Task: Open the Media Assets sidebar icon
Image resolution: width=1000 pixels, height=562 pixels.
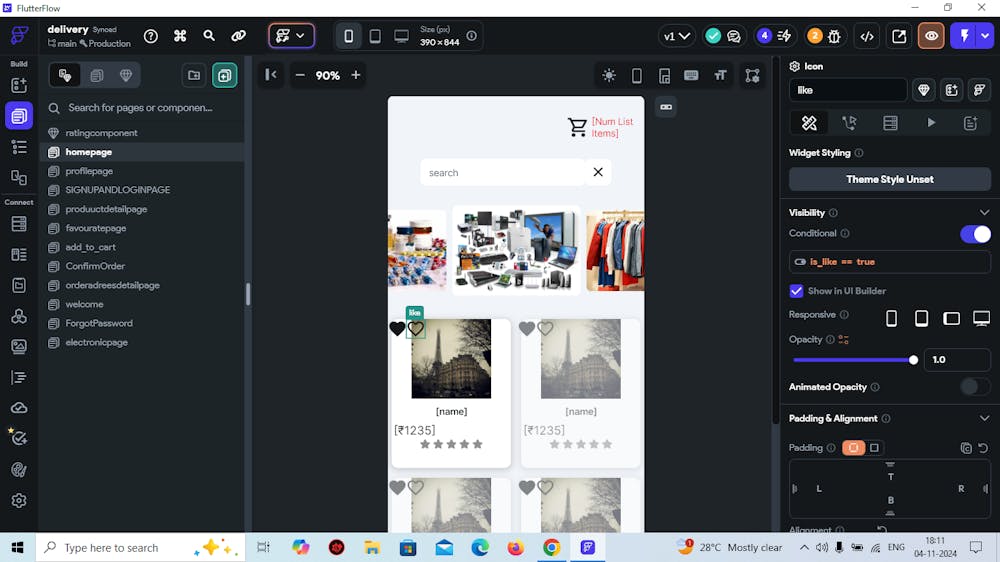Action: 19,346
